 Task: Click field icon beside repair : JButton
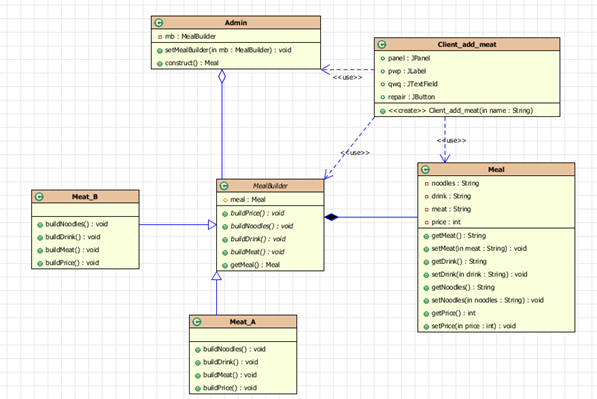click(383, 97)
